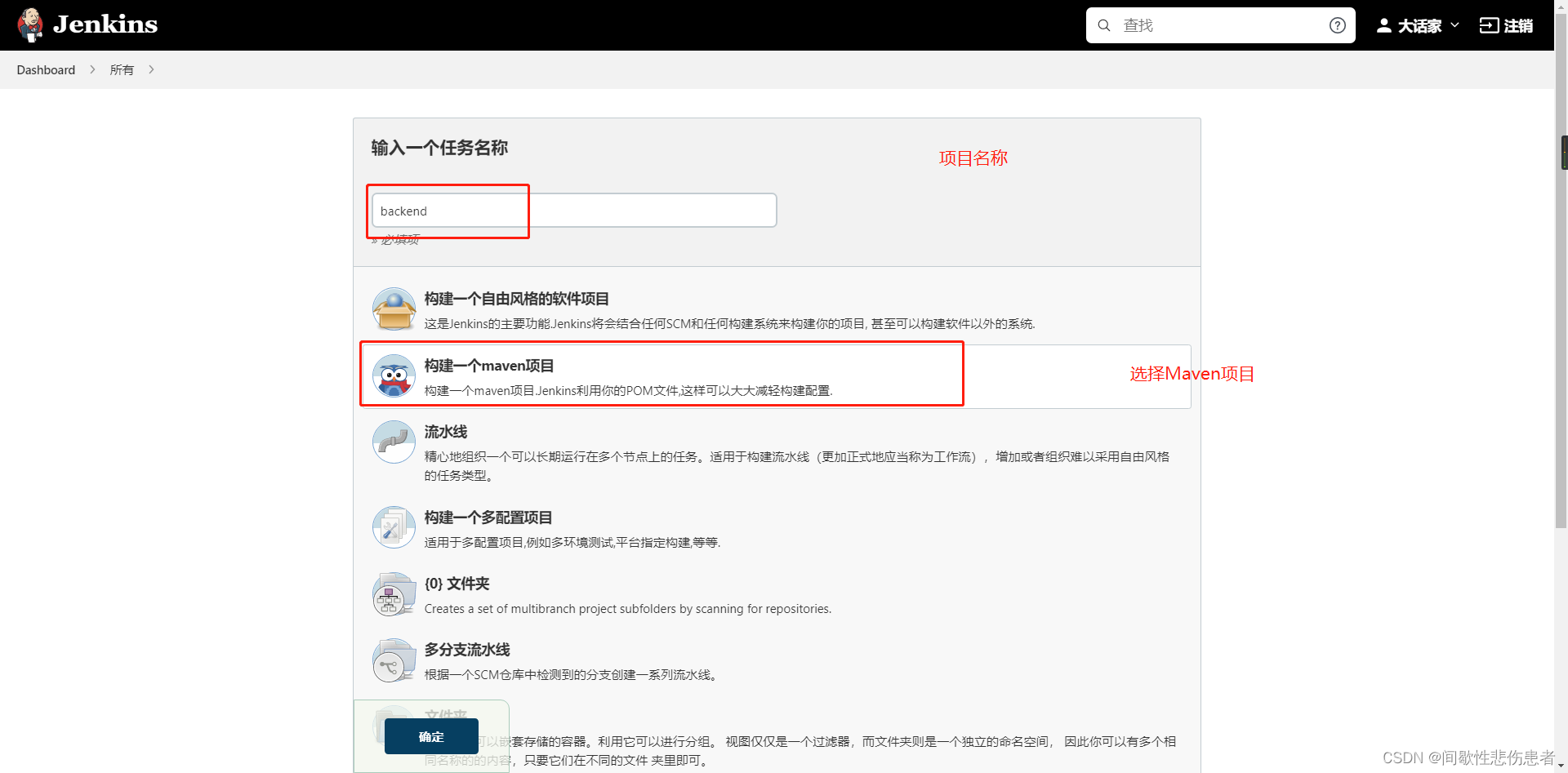Image resolution: width=1568 pixels, height=773 pixels.
Task: Click the task name field containing backend
Action: [574, 211]
